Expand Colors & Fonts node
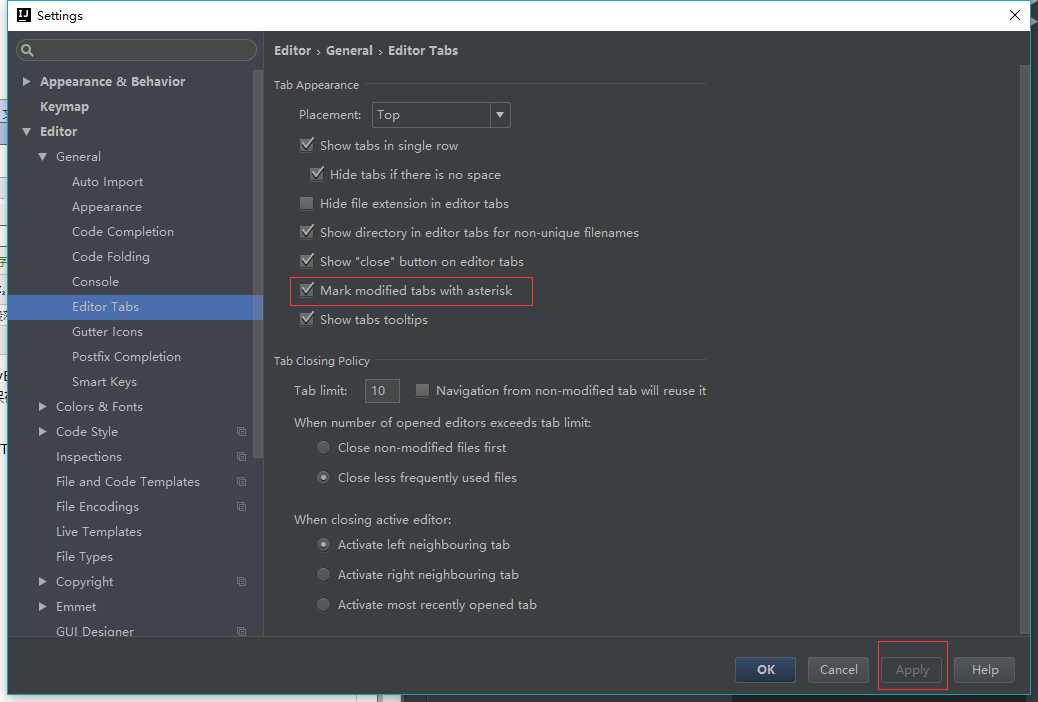The height and width of the screenshot is (702, 1038). [x=42, y=407]
